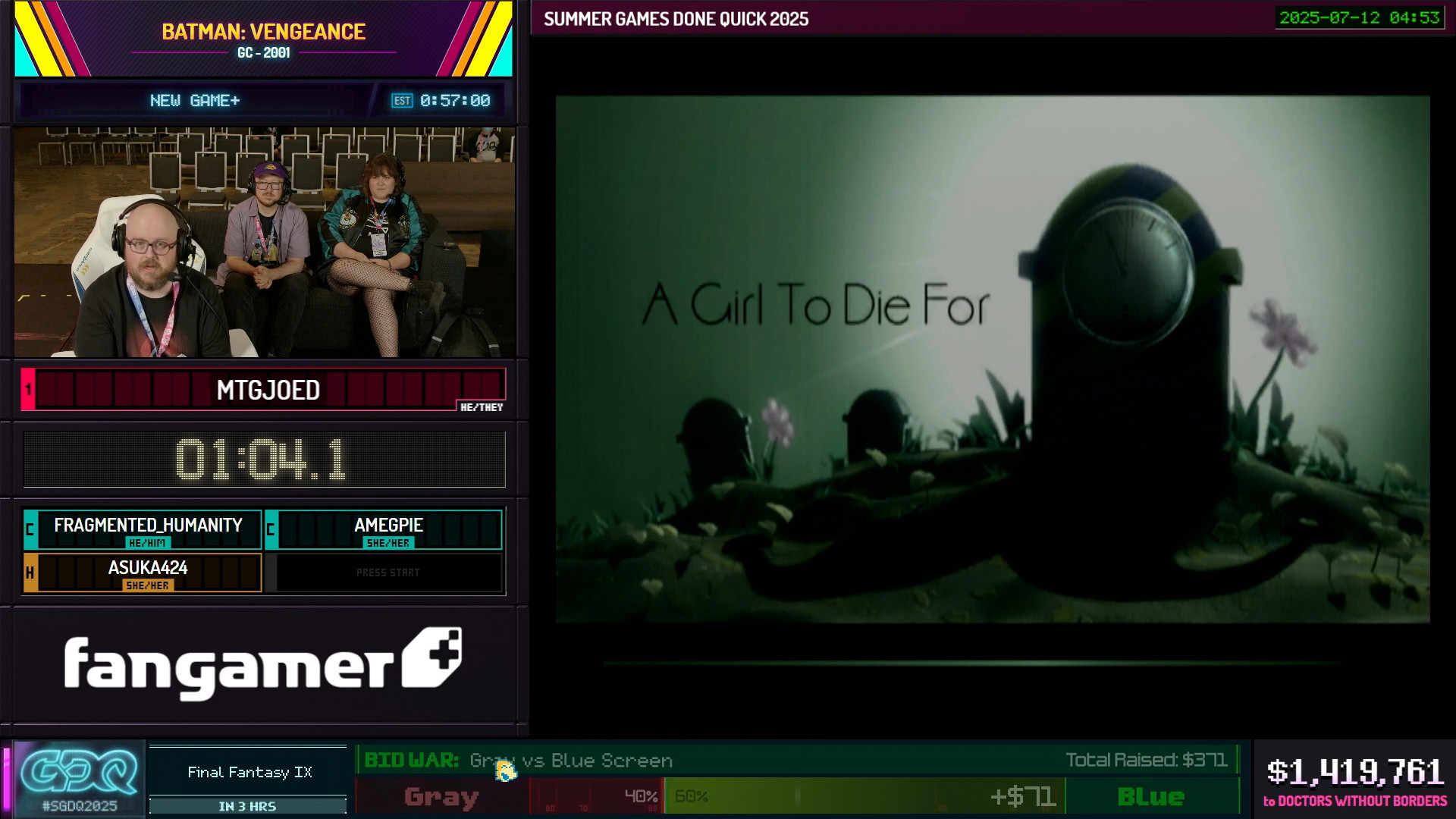
Task: Click the Total Raised: $371 amount
Action: (x=1147, y=760)
